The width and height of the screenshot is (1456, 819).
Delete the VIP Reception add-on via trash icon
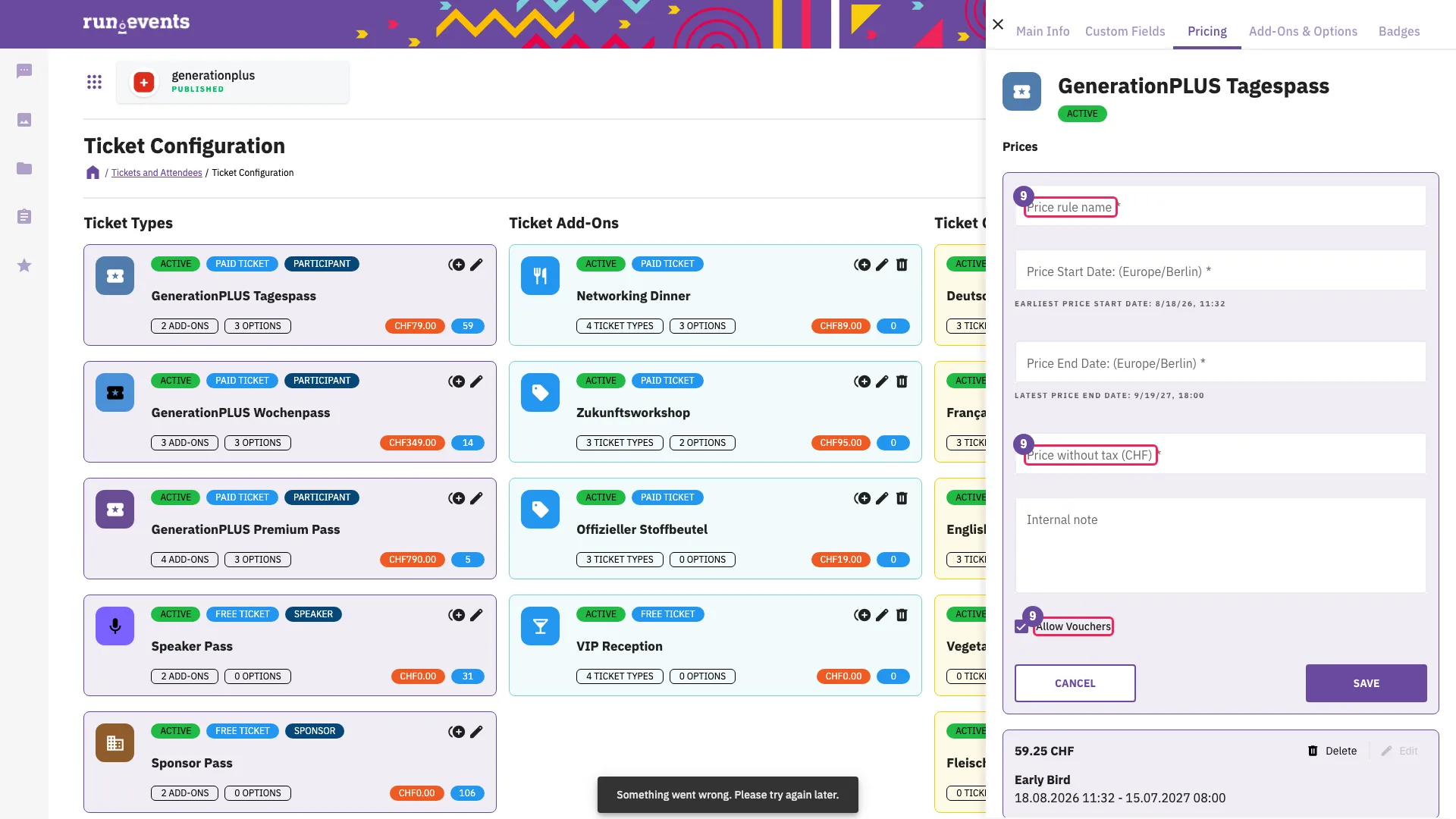(x=902, y=615)
